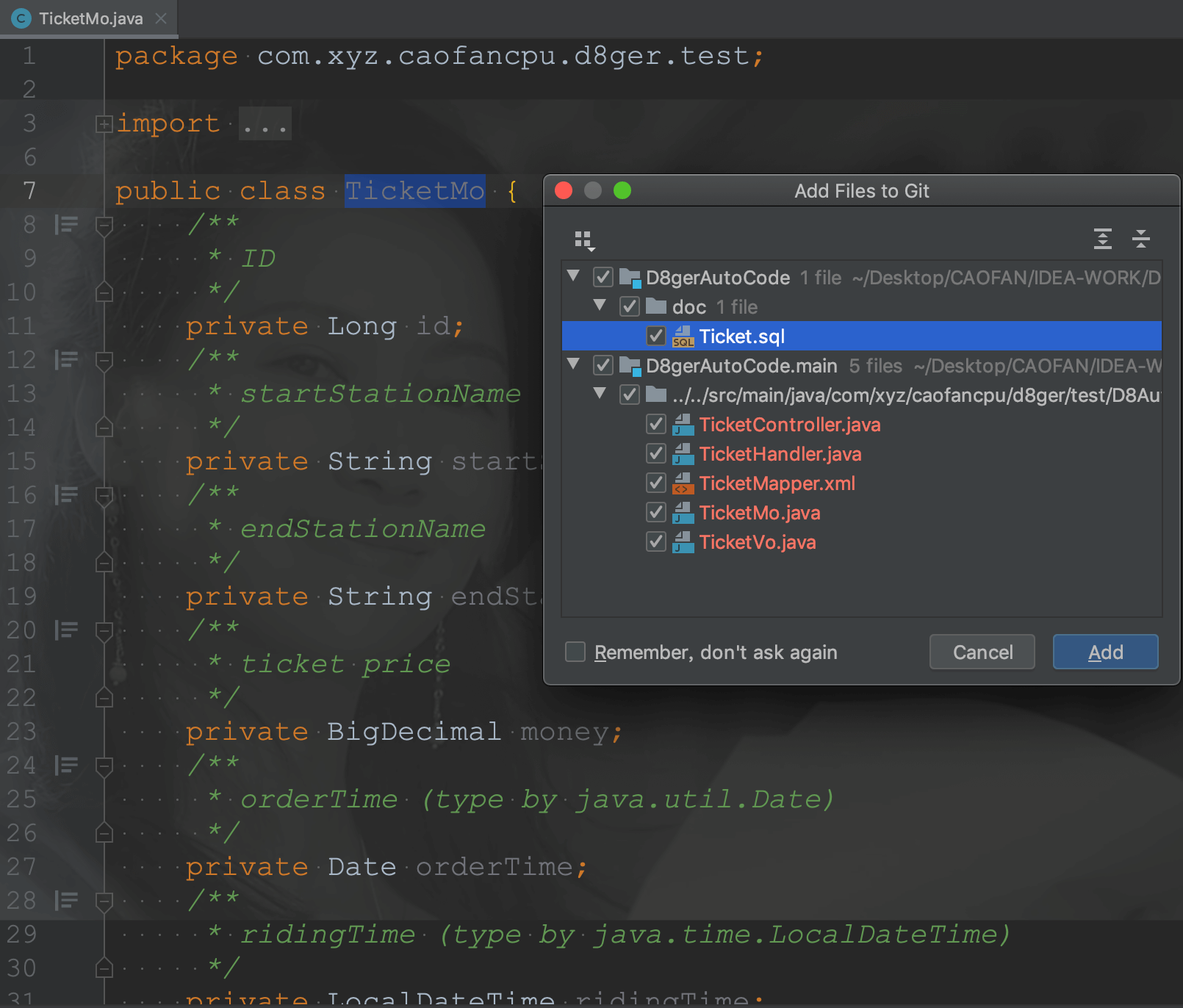Click the Add button
Viewport: 1183px width, 1008px height.
tap(1105, 652)
